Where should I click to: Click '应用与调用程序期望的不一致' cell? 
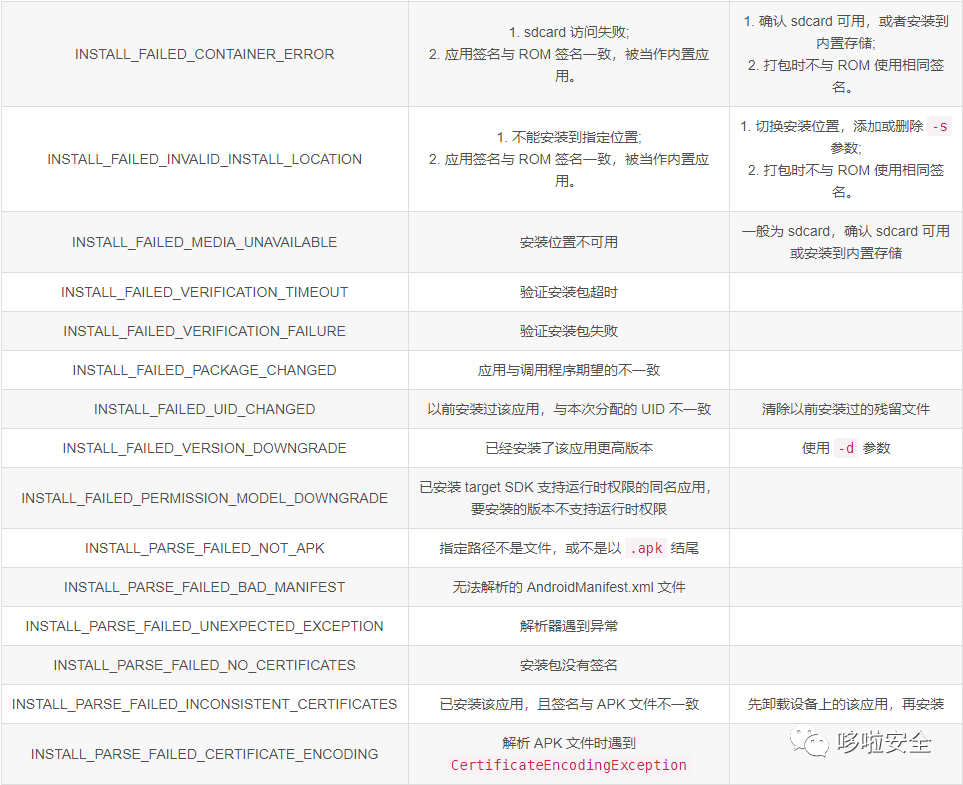click(569, 370)
